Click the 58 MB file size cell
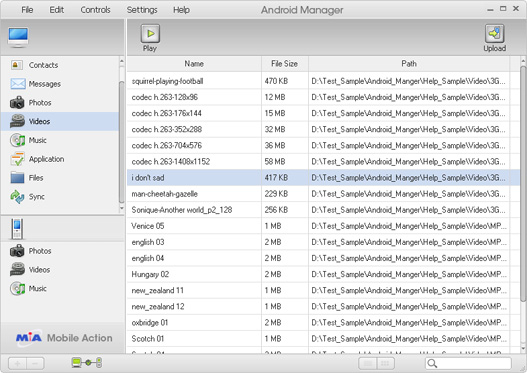This screenshot has height=373, width=527. 285,162
